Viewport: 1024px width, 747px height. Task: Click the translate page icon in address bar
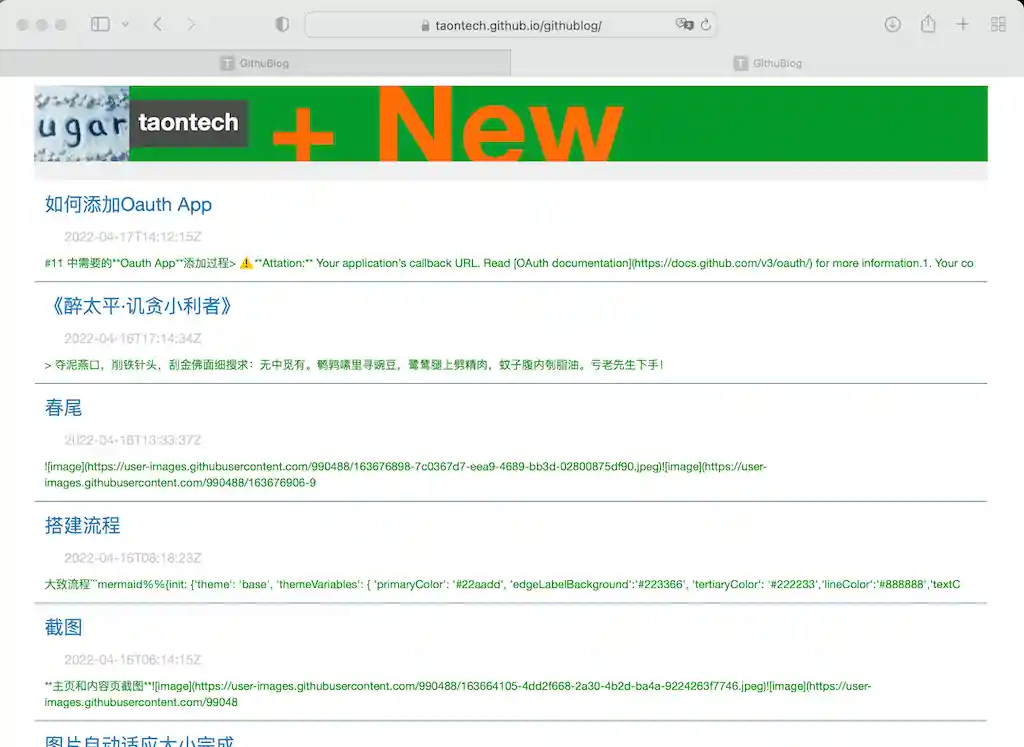pos(684,25)
